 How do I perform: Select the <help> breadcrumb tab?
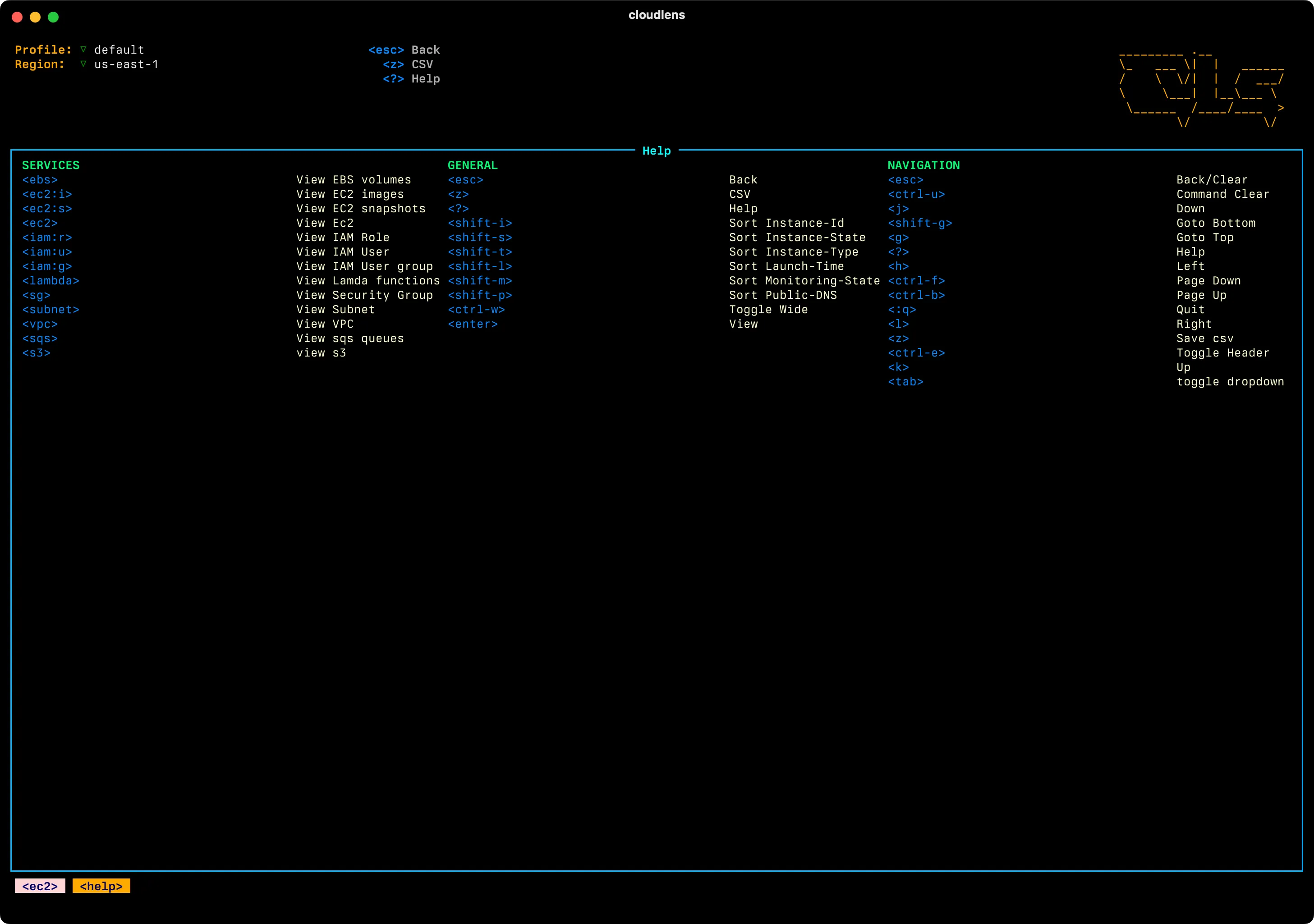101,886
